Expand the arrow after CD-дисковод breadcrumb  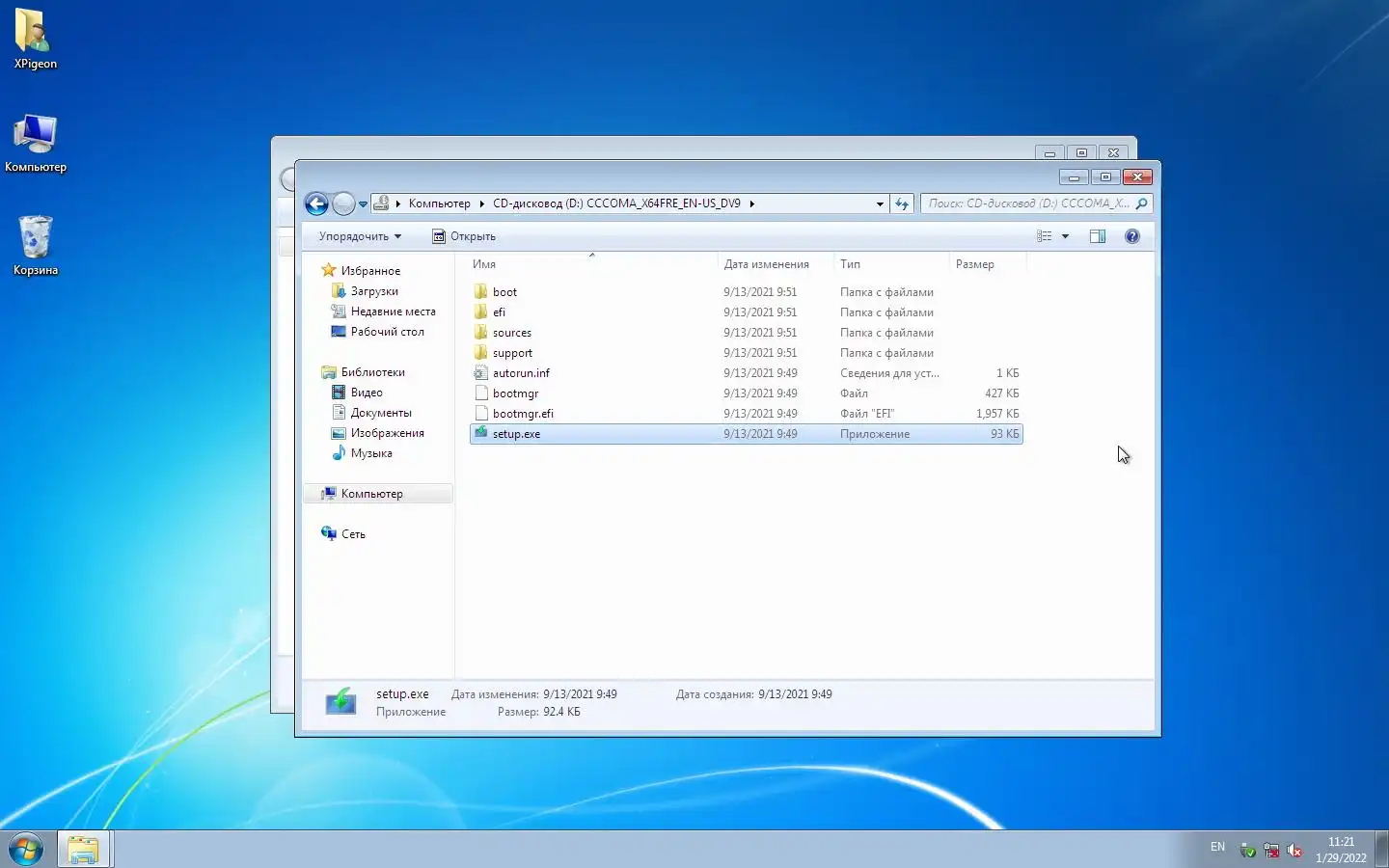click(752, 203)
